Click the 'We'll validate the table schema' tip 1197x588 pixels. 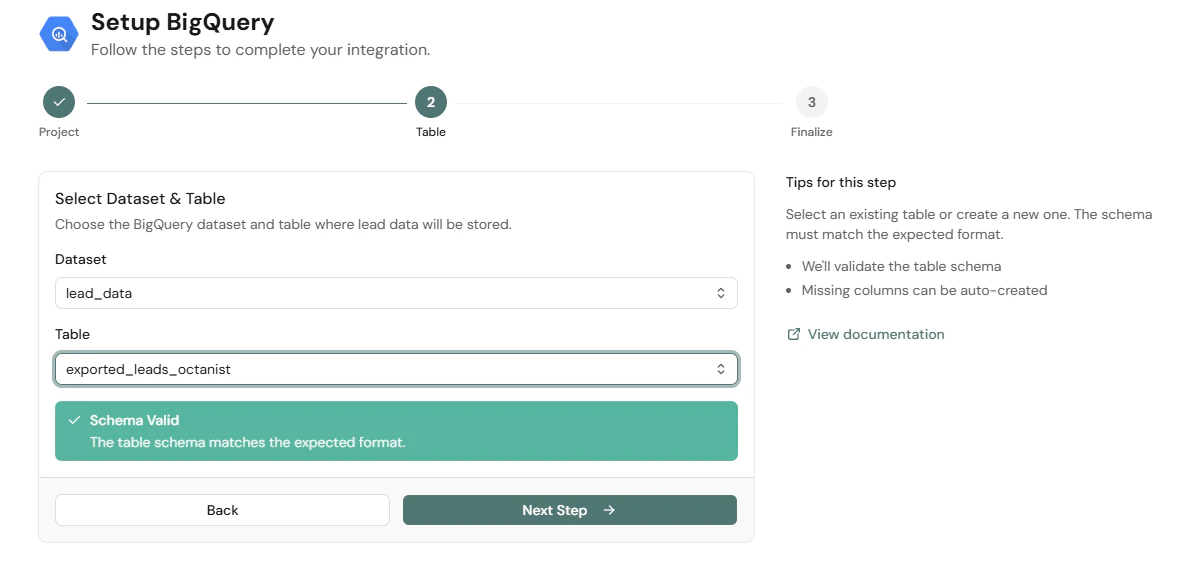point(901,267)
